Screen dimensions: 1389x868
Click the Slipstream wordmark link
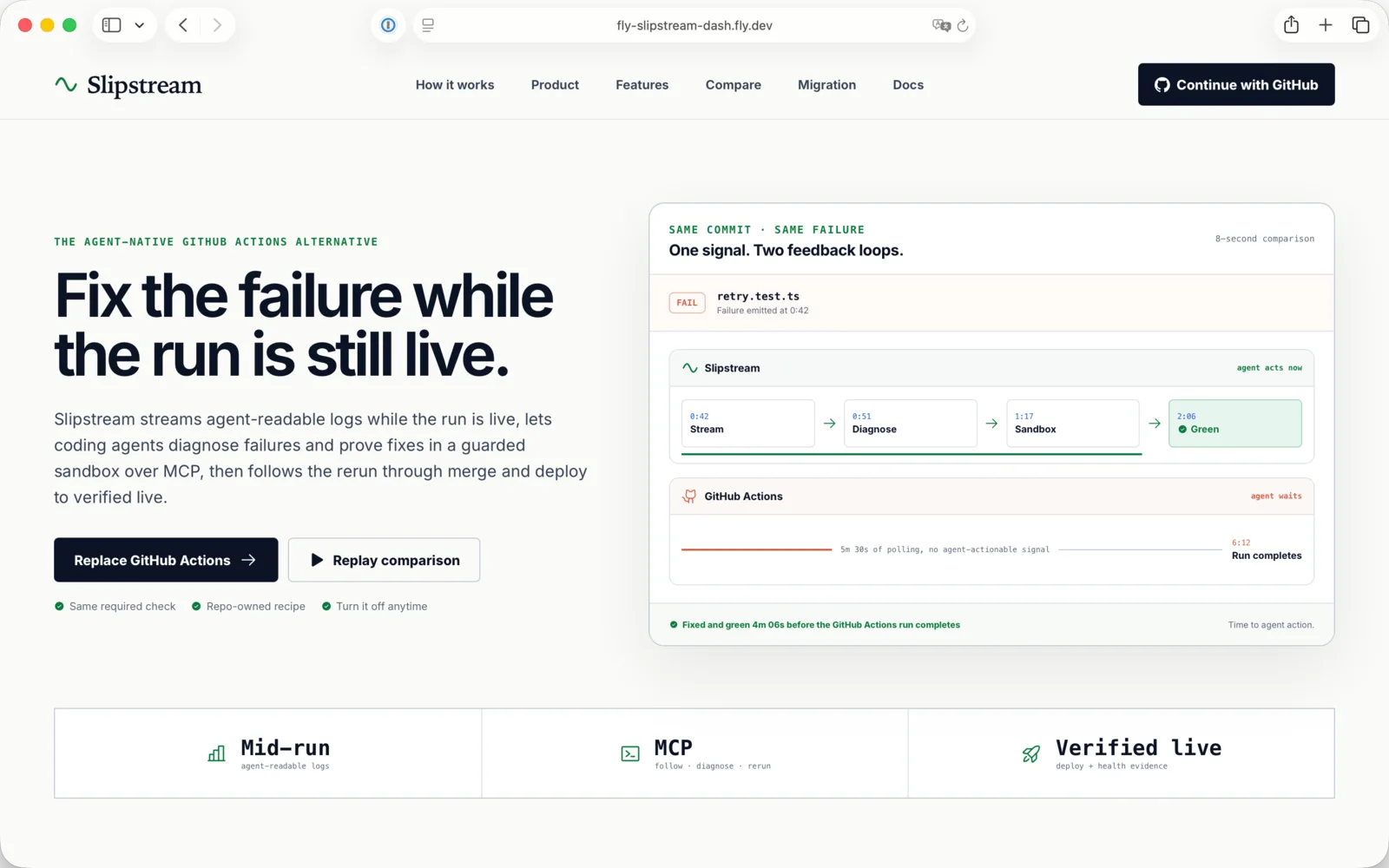coord(144,85)
